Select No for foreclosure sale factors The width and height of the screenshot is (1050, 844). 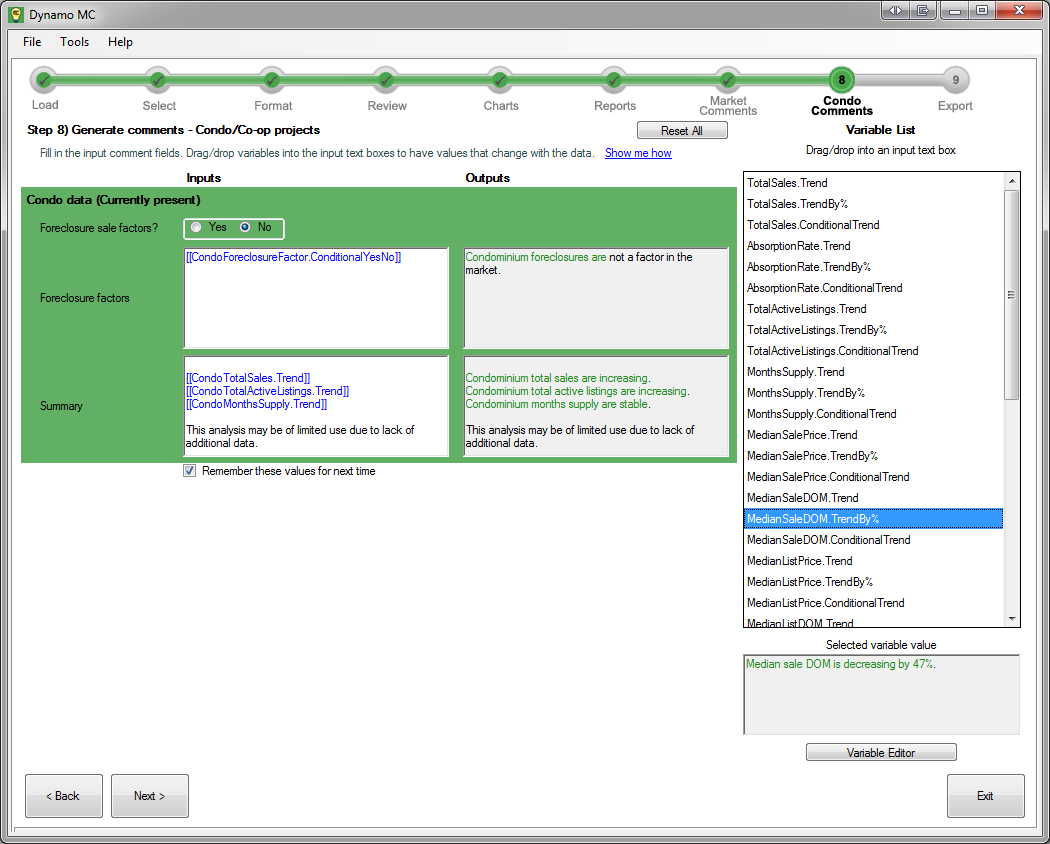(245, 228)
